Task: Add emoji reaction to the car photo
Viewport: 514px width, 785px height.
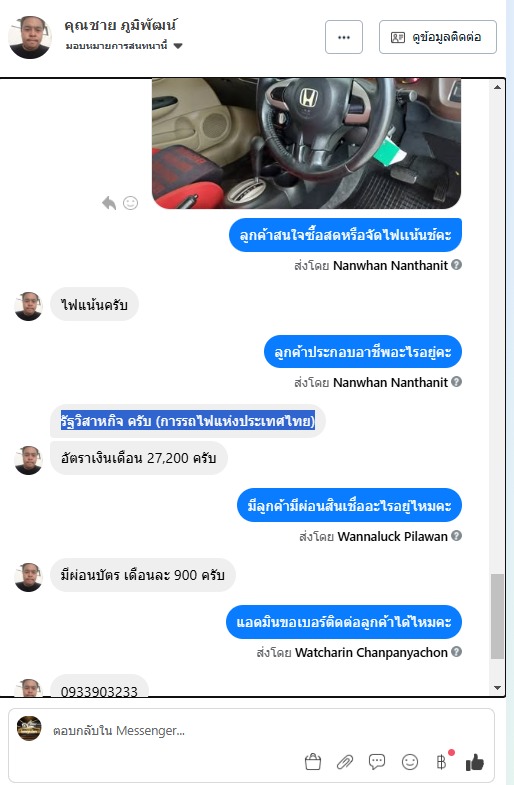Action: pos(131,203)
